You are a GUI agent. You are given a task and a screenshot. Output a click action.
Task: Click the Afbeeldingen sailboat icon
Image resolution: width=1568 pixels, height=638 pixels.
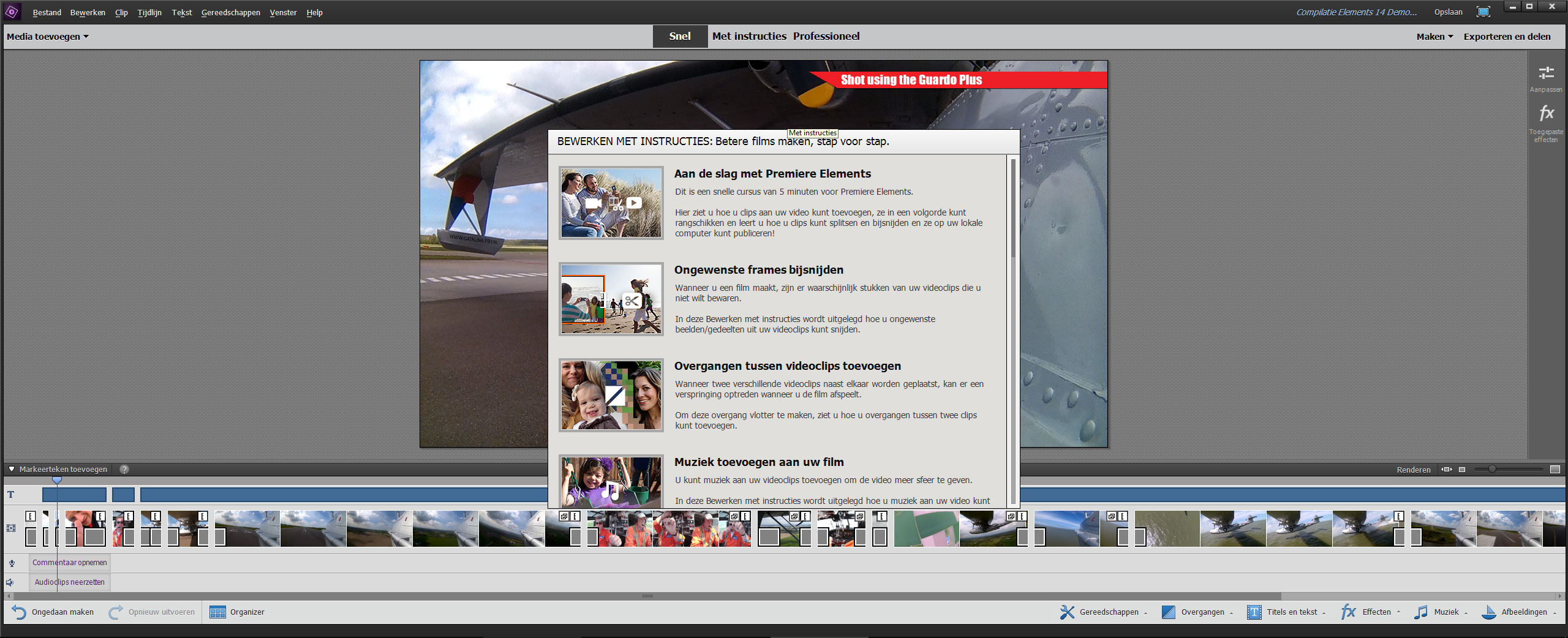(1488, 612)
